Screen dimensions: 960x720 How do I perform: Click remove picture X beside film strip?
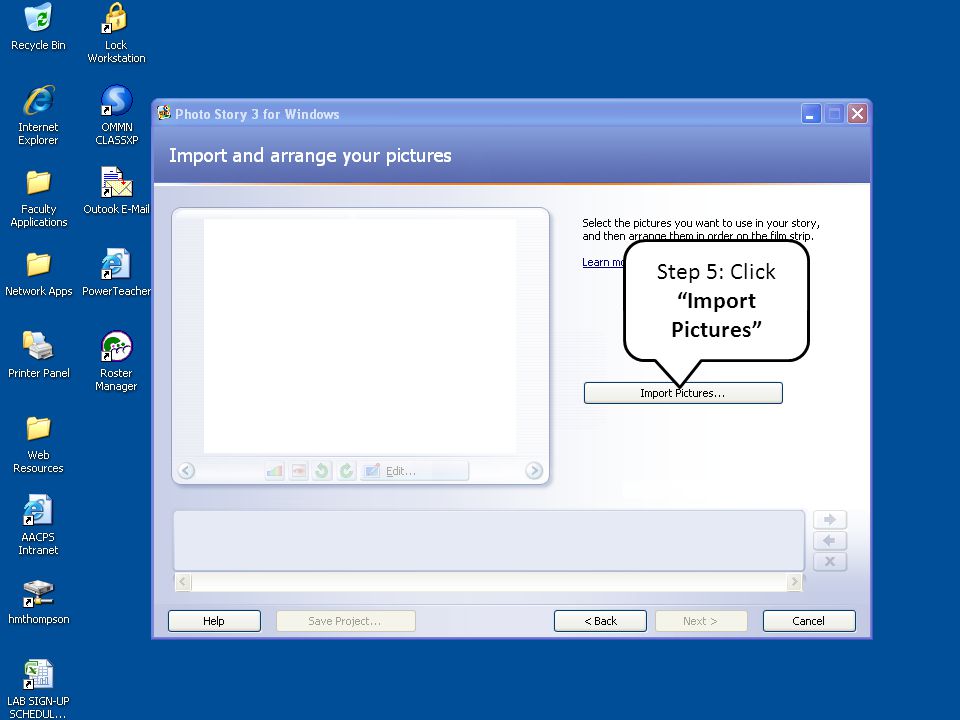tap(830, 561)
